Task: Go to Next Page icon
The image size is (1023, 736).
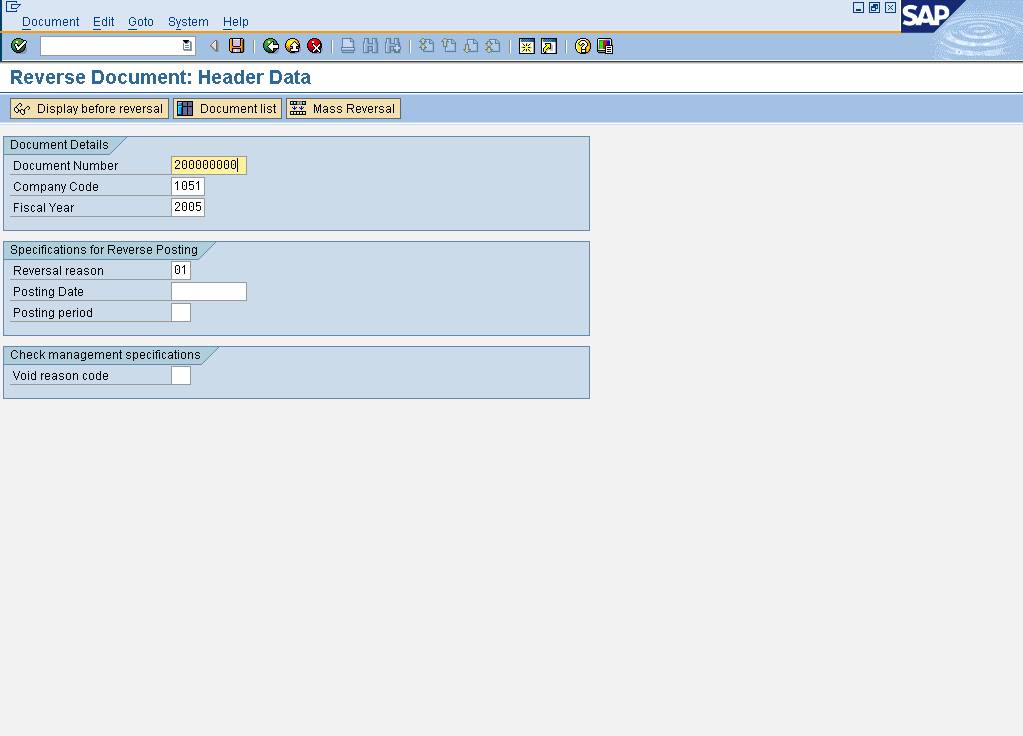Action: 471,46
